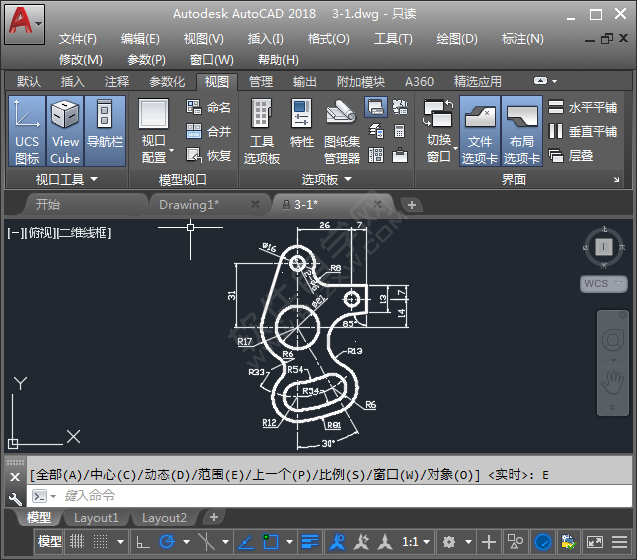Click the layer properties palette icon
The image size is (637, 560).
pos(376,131)
